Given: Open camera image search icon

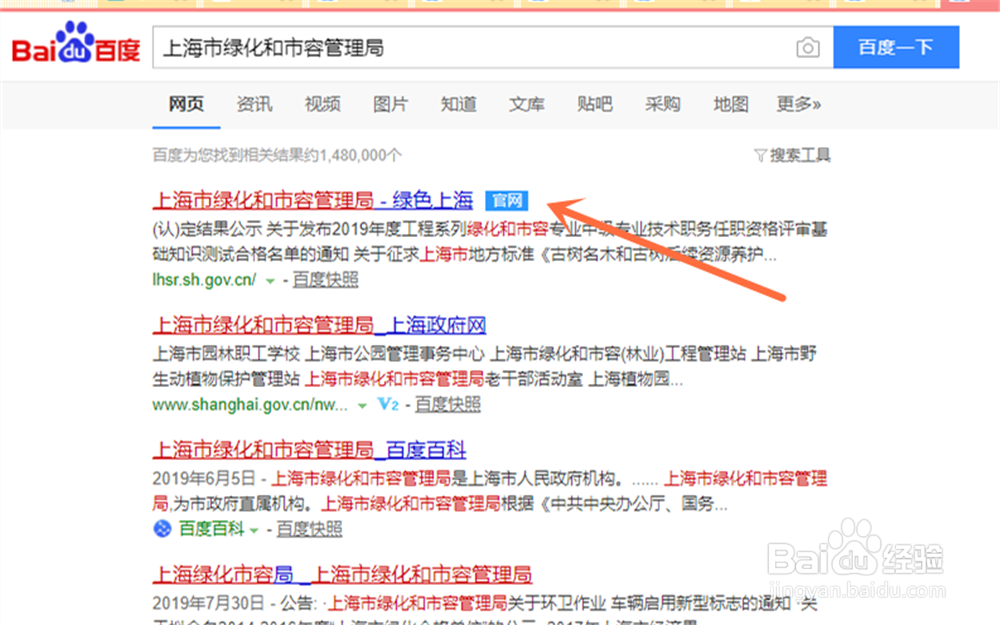Looking at the screenshot, I should [x=807, y=48].
